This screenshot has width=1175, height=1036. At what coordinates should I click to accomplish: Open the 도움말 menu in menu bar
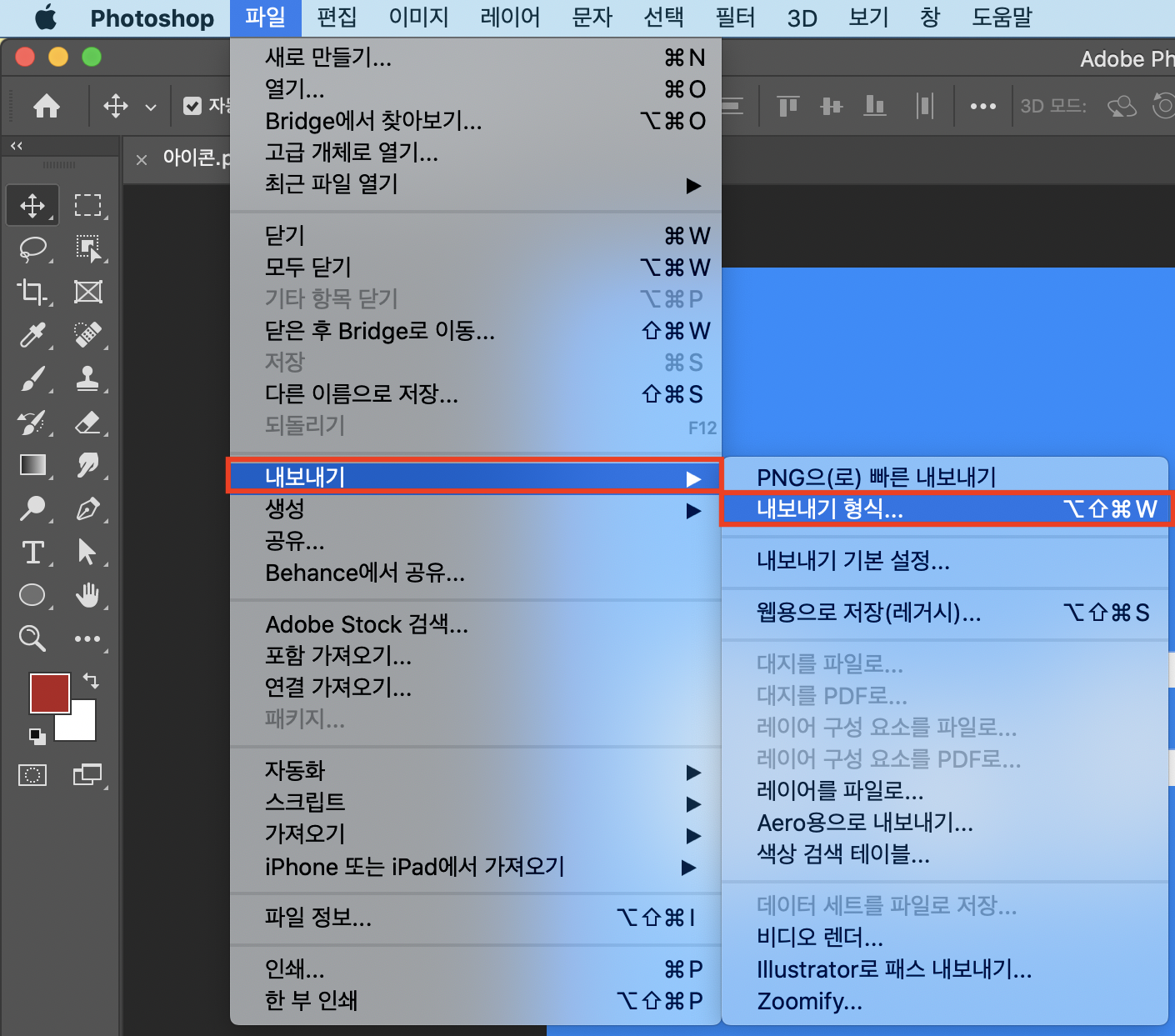point(1002,18)
